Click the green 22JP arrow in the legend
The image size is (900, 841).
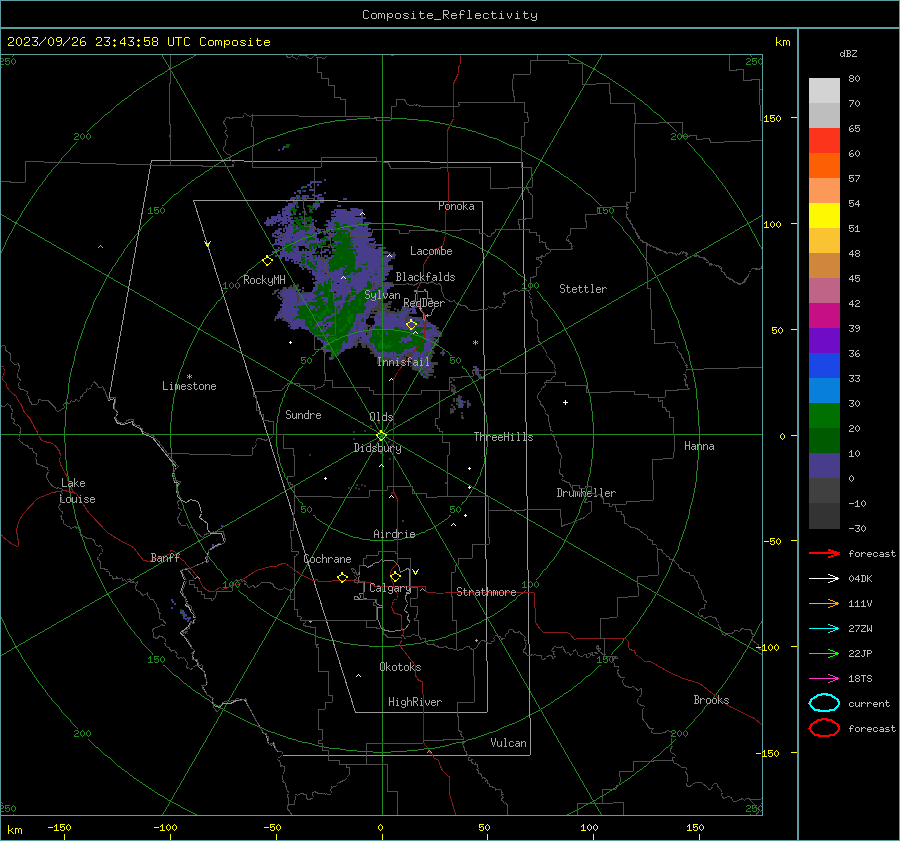[824, 653]
